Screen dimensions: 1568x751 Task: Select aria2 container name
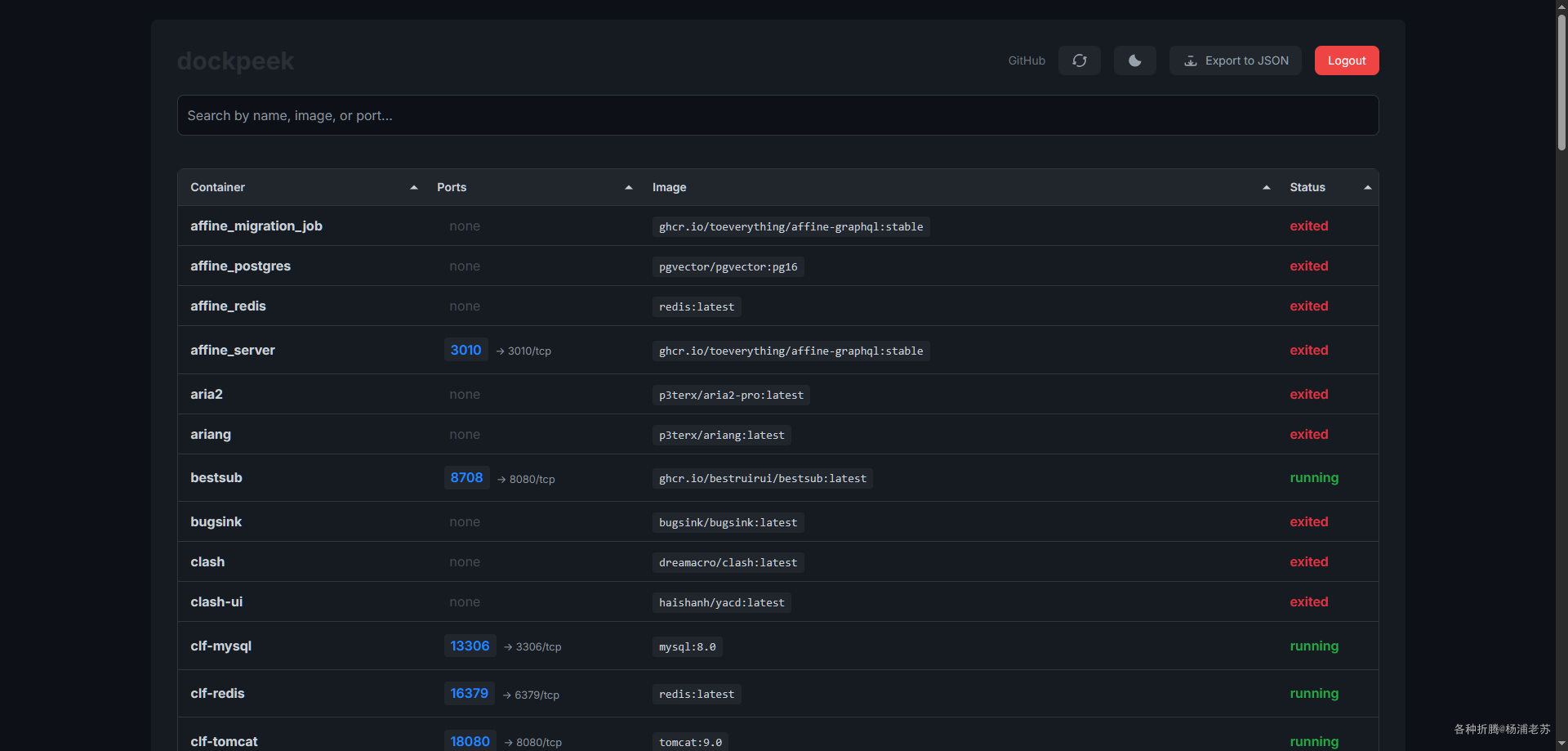tap(207, 394)
